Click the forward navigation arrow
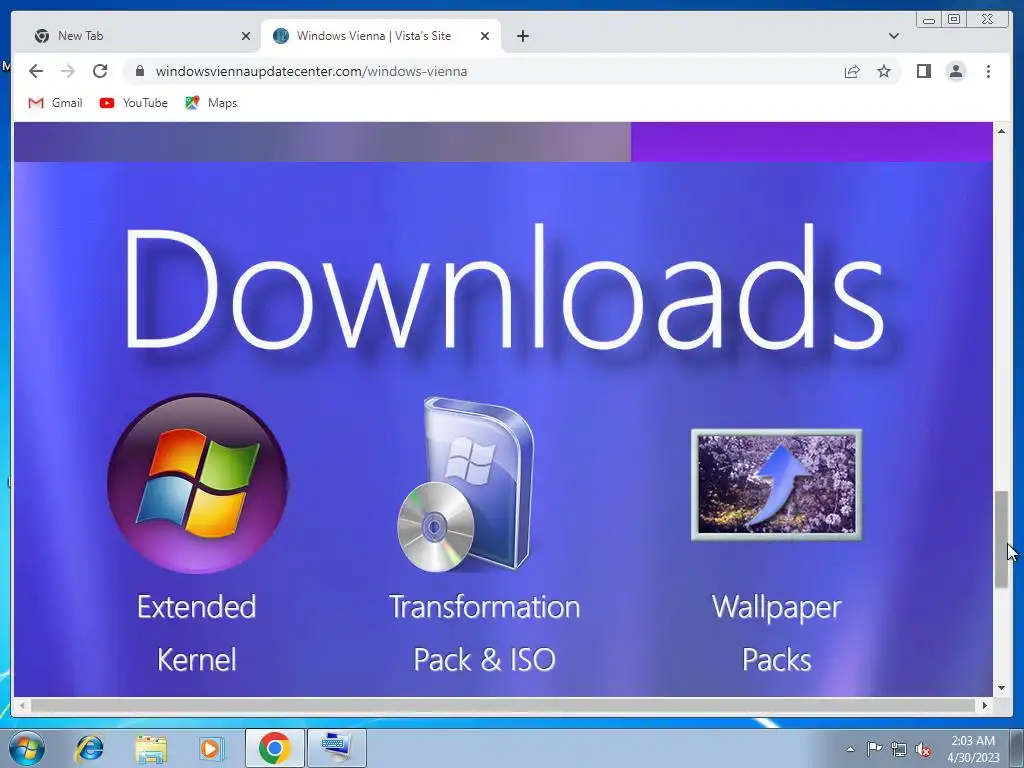Viewport: 1024px width, 768px height. pos(68,71)
